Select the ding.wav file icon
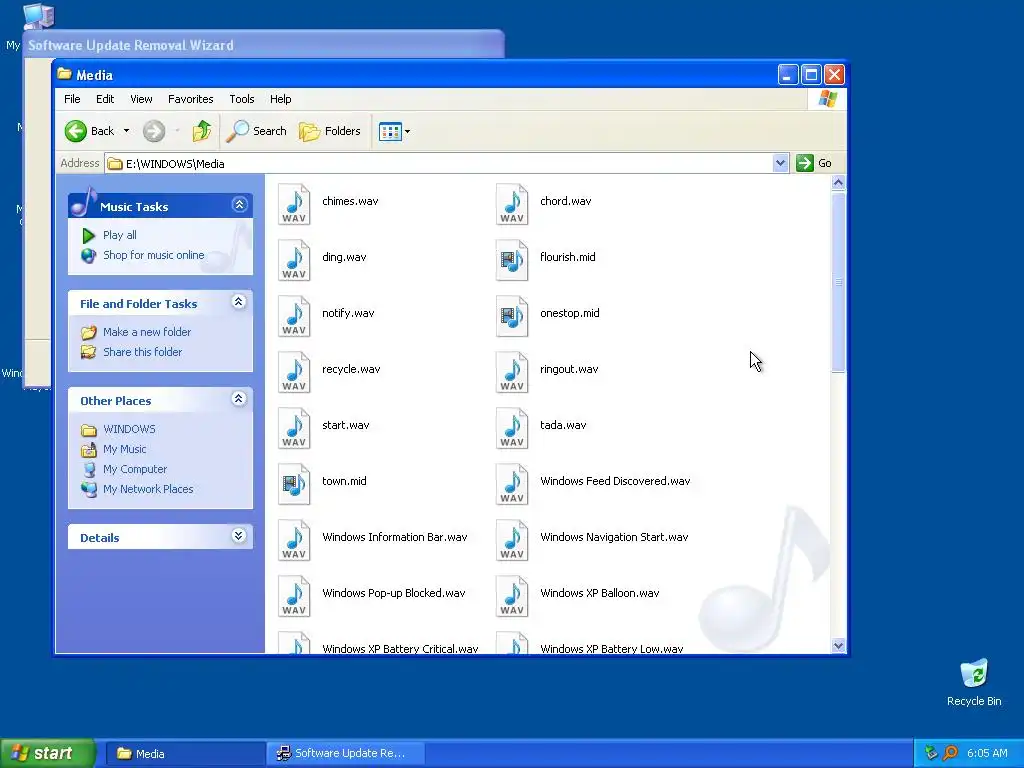1024x768 pixels. [x=294, y=261]
